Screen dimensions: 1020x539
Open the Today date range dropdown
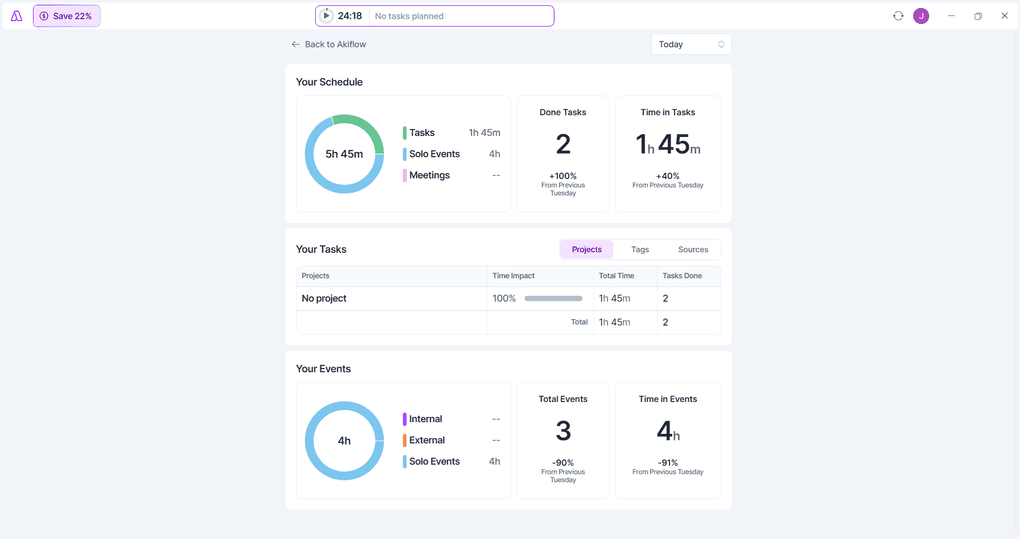point(691,44)
